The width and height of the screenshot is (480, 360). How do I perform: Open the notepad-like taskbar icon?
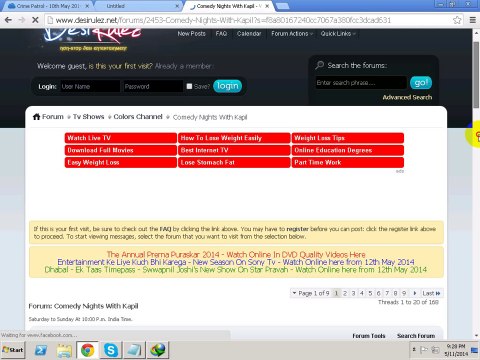coord(134,350)
